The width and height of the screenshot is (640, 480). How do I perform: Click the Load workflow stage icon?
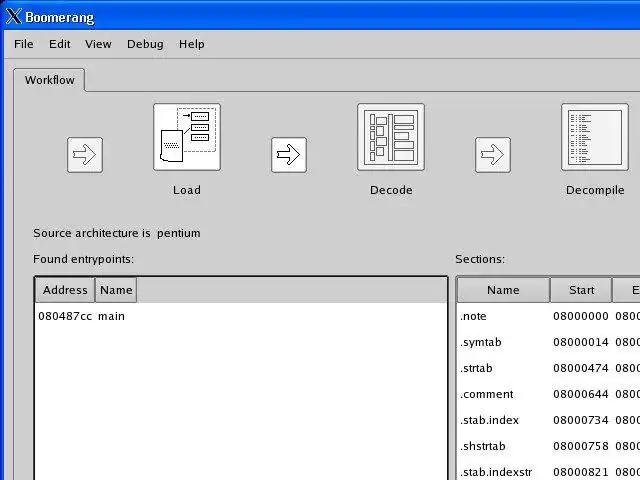[x=187, y=137]
